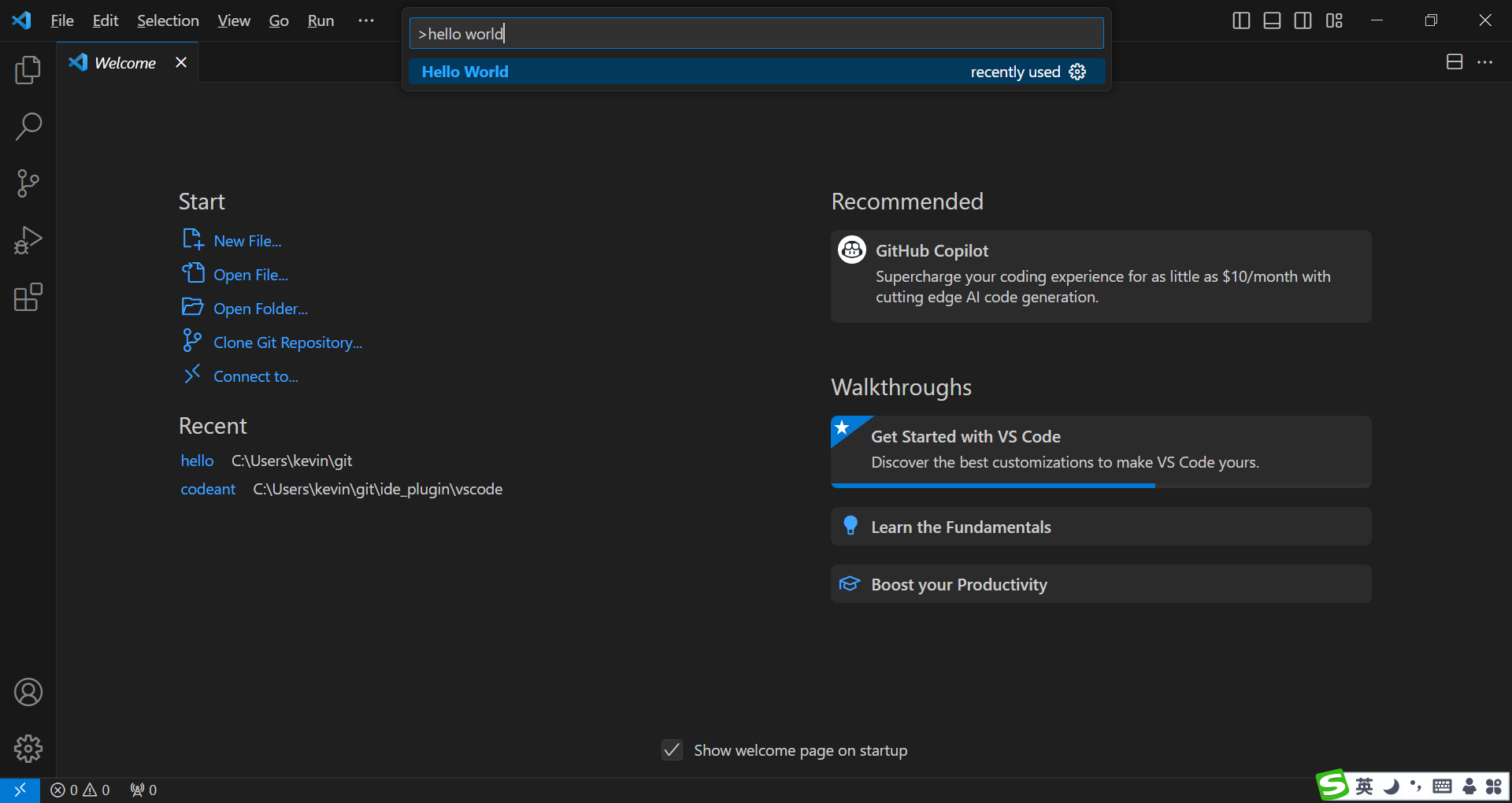The height and width of the screenshot is (803, 1512).
Task: Open GitHub Copilot recommendation card
Action: pos(1101,276)
